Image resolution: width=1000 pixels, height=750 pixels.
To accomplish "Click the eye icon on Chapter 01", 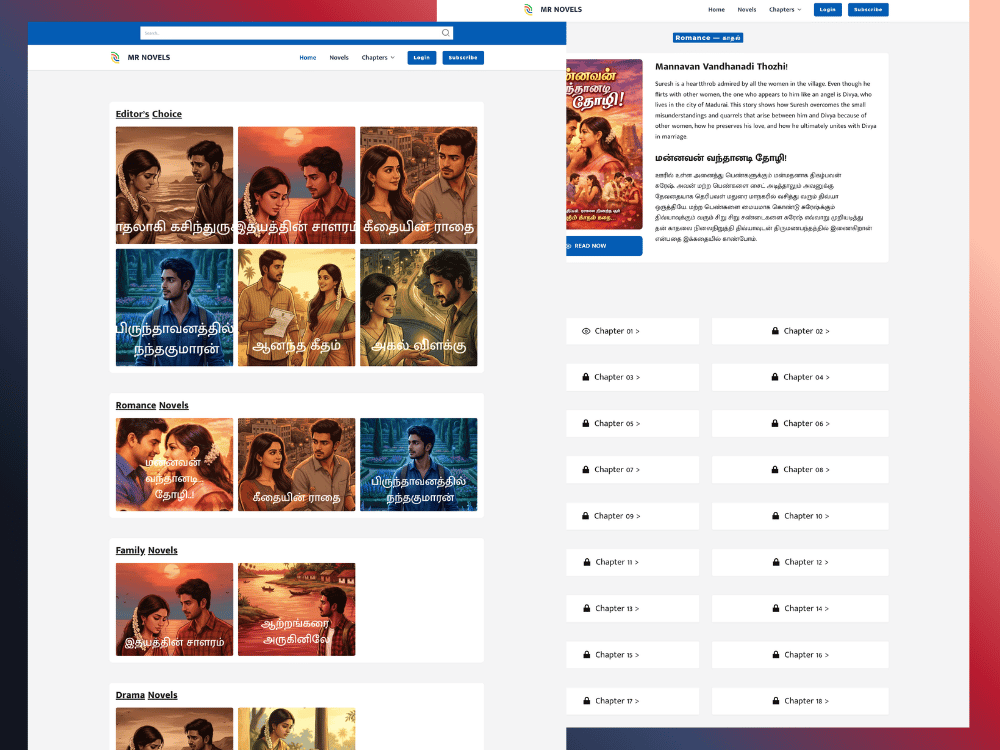I will 586,331.
